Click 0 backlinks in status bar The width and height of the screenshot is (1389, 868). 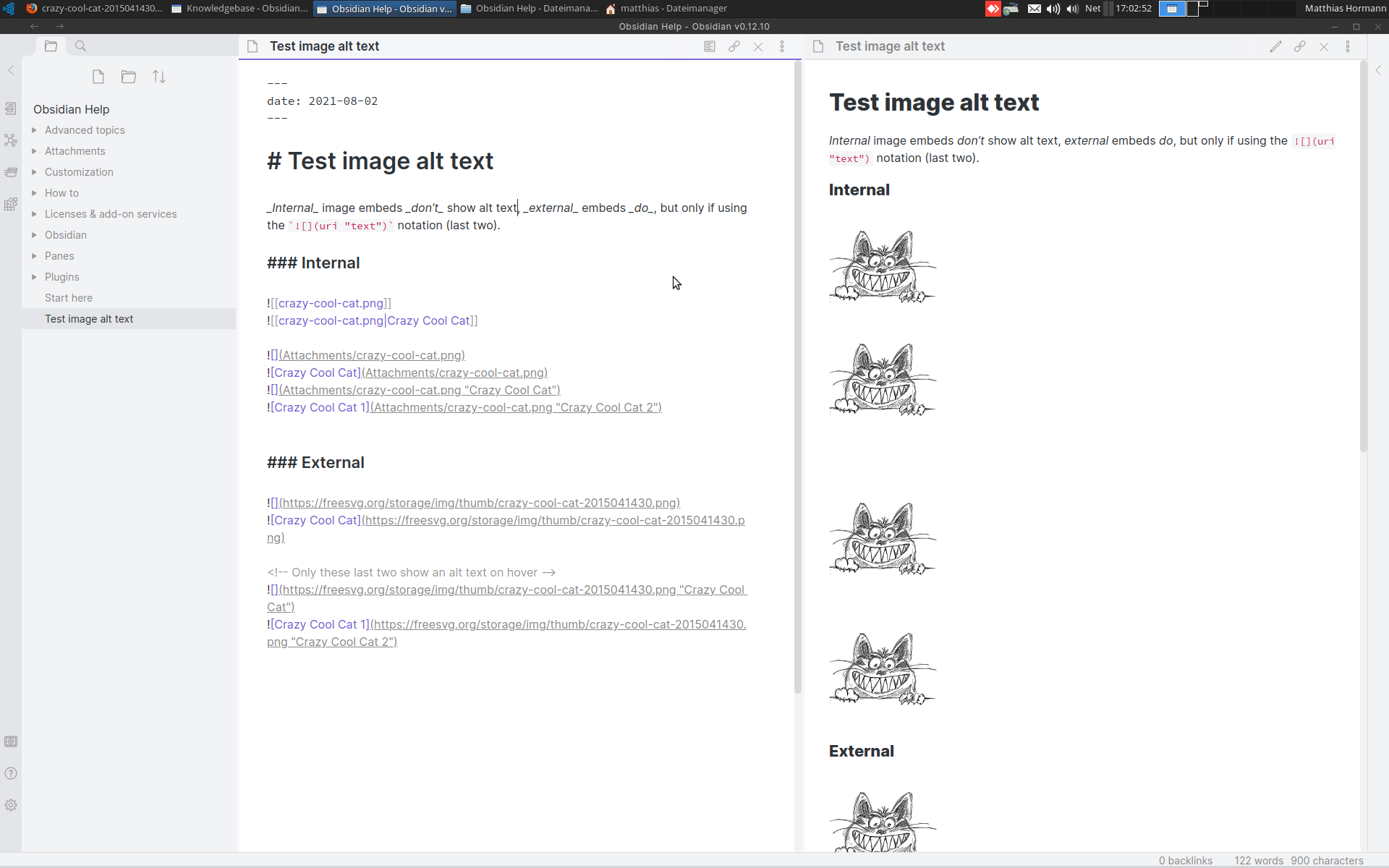(1185, 861)
